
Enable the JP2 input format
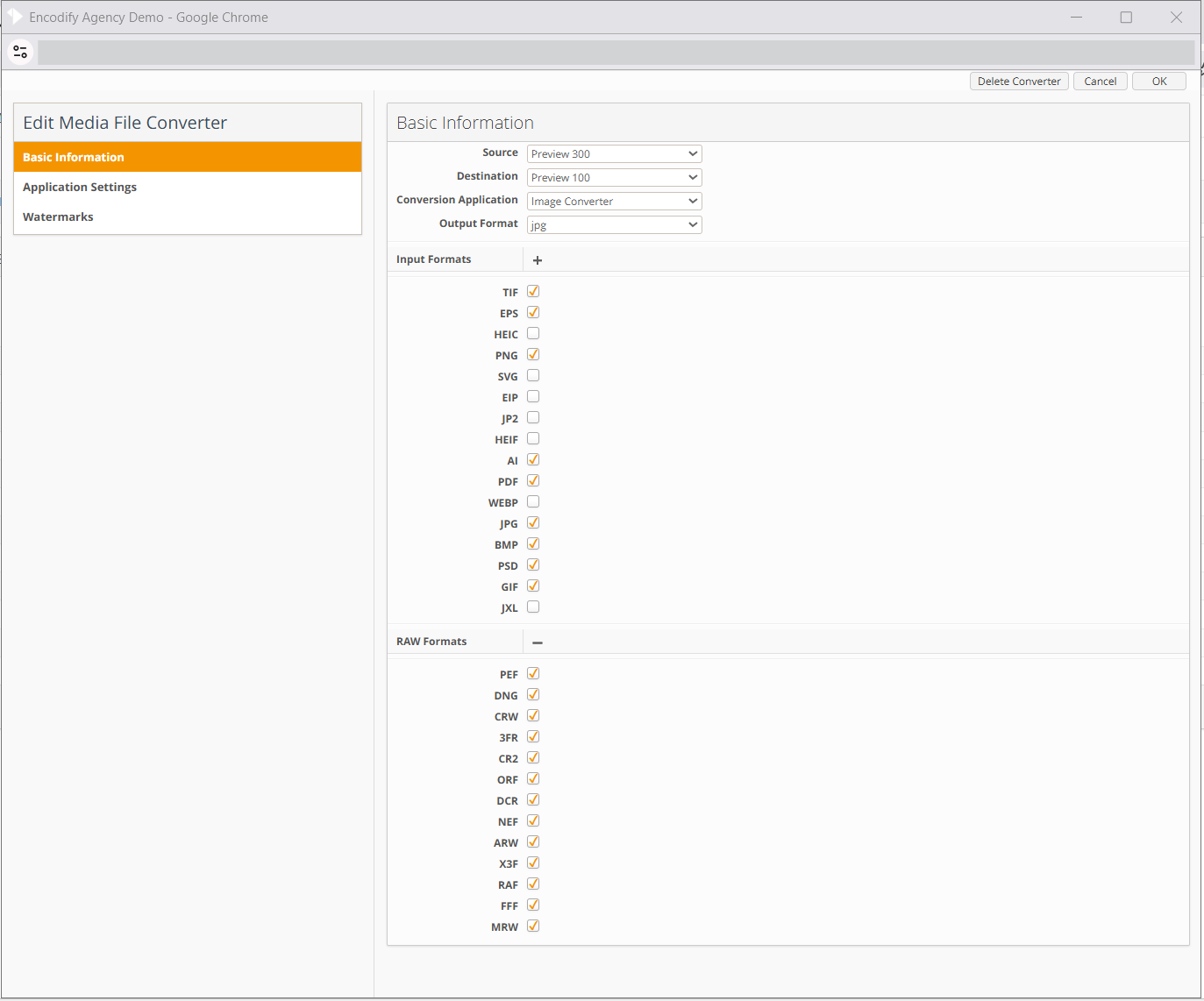click(533, 417)
